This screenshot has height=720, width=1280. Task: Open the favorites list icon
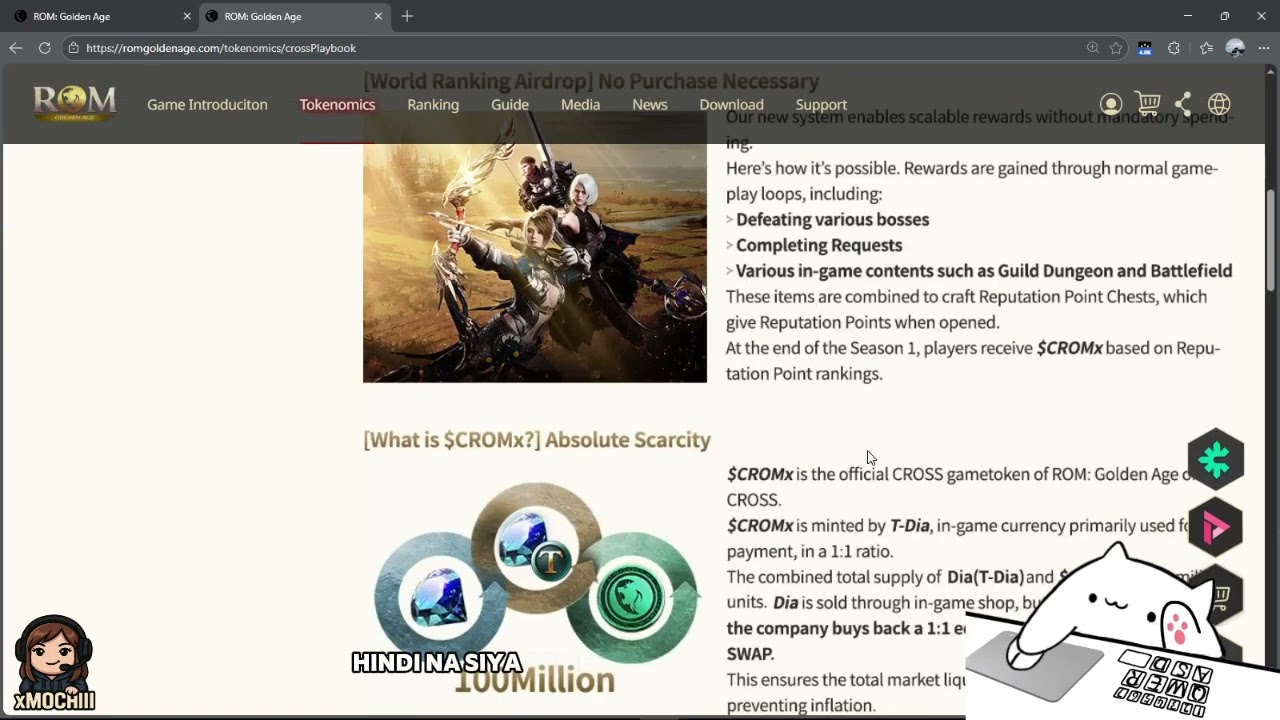pos(1206,48)
